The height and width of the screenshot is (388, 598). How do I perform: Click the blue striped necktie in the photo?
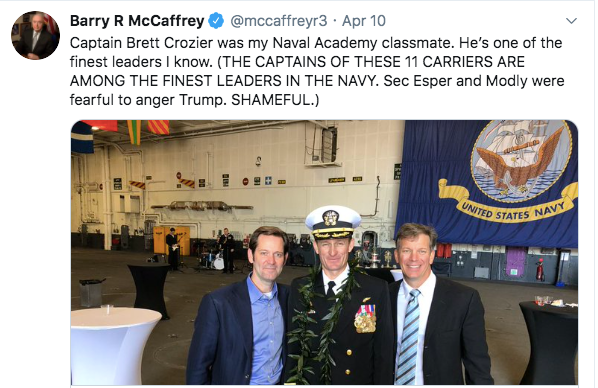click(x=409, y=336)
